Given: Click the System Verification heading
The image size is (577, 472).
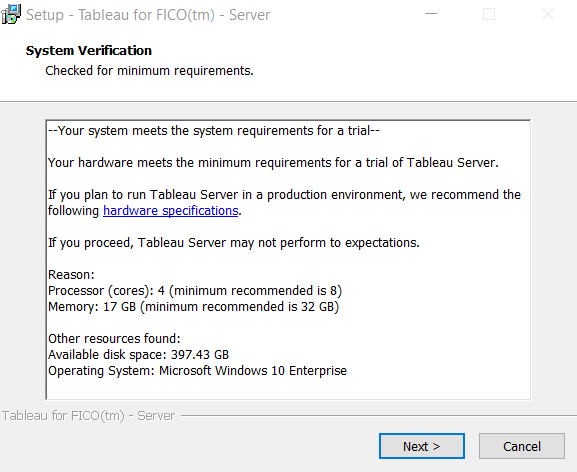Looking at the screenshot, I should [89, 50].
